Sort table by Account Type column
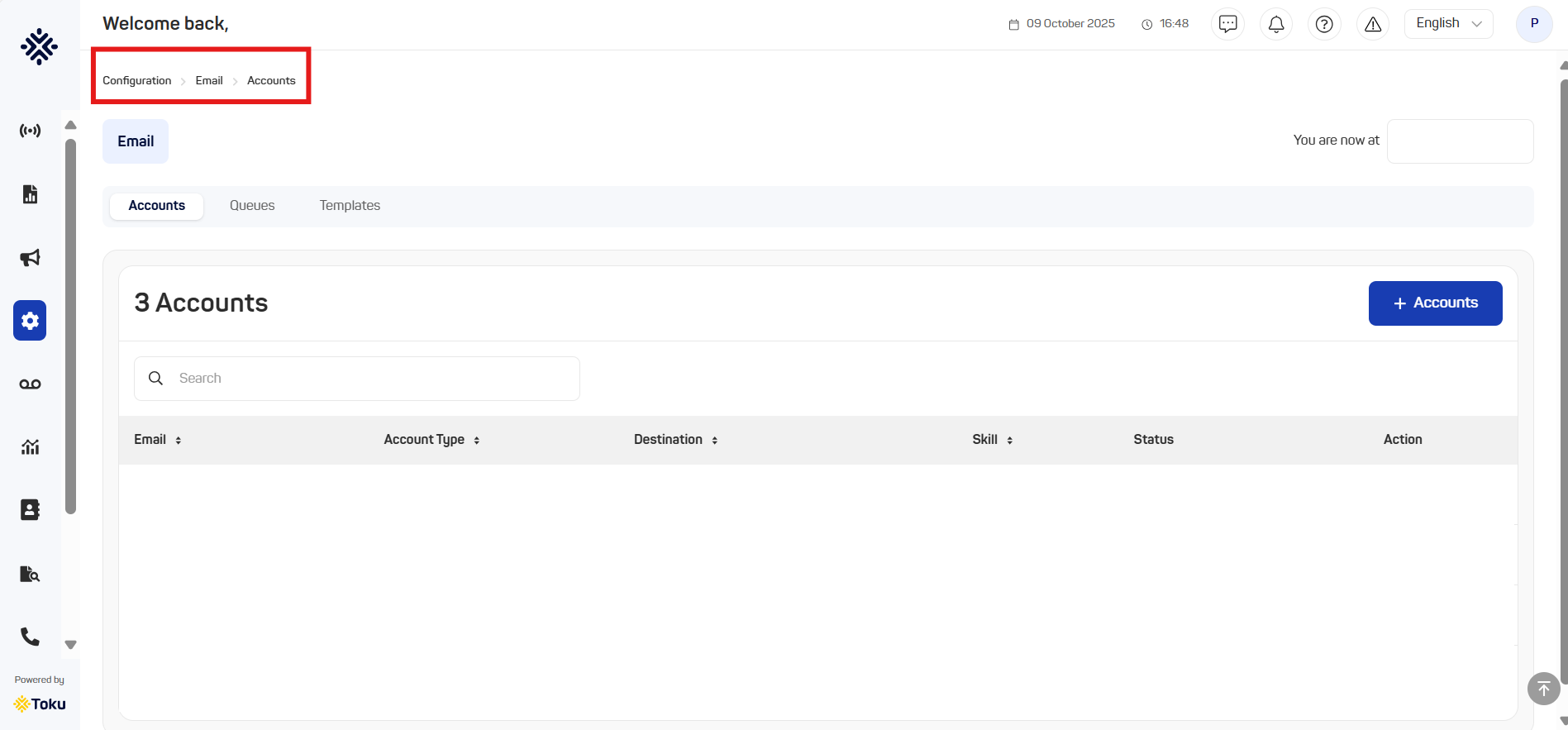This screenshot has height=730, width=1568. click(x=477, y=441)
